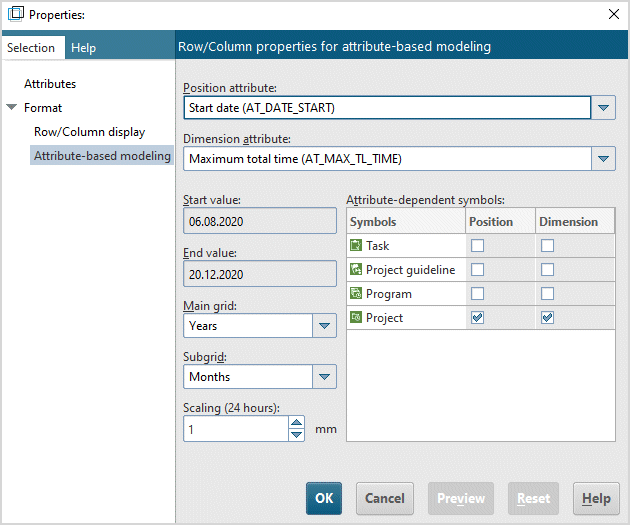Image resolution: width=630 pixels, height=525 pixels.
Task: Click the Properties window icon in title bar
Action: pyautogui.click(x=16, y=14)
